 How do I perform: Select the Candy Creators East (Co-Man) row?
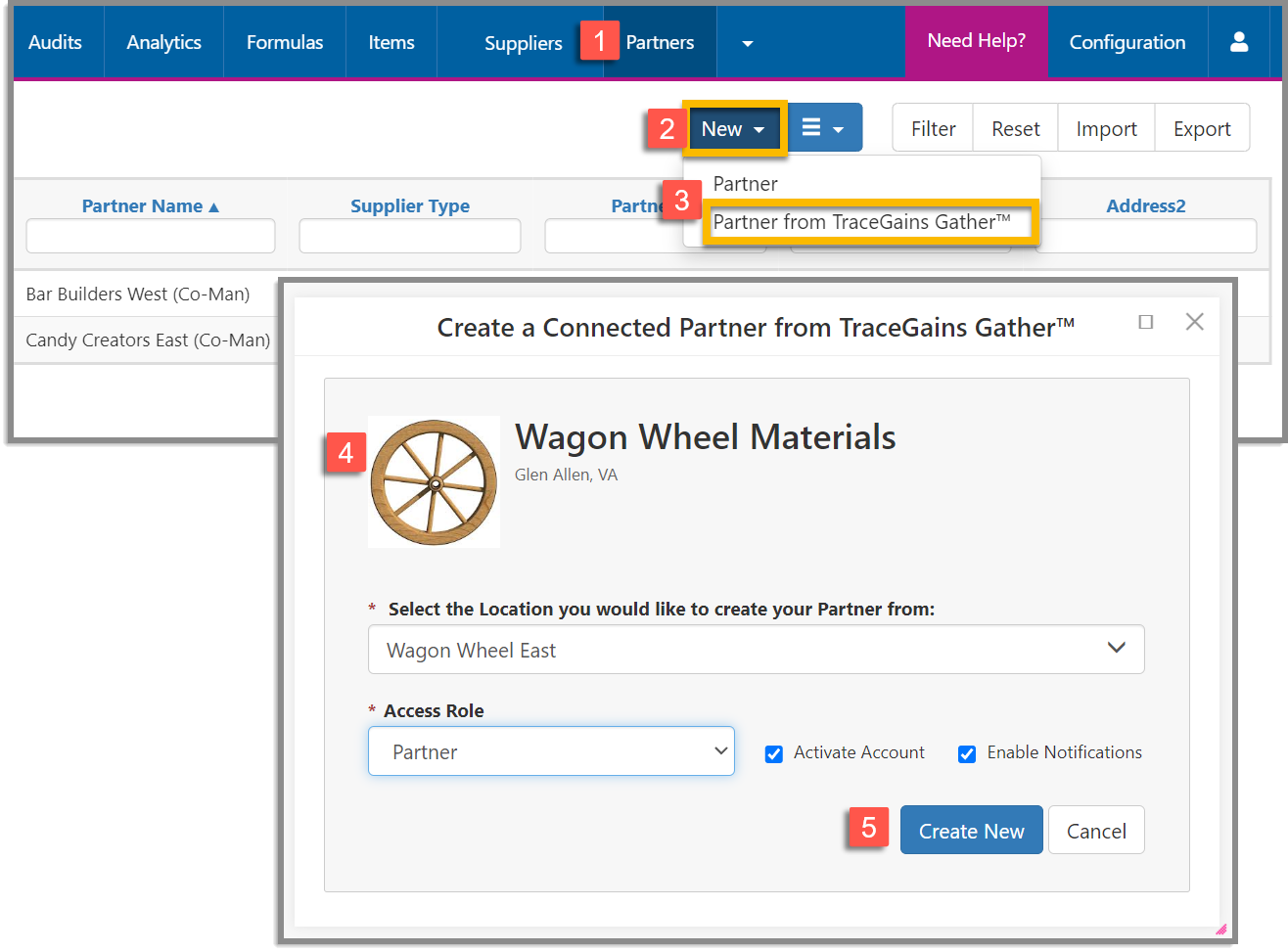pyautogui.click(x=147, y=340)
